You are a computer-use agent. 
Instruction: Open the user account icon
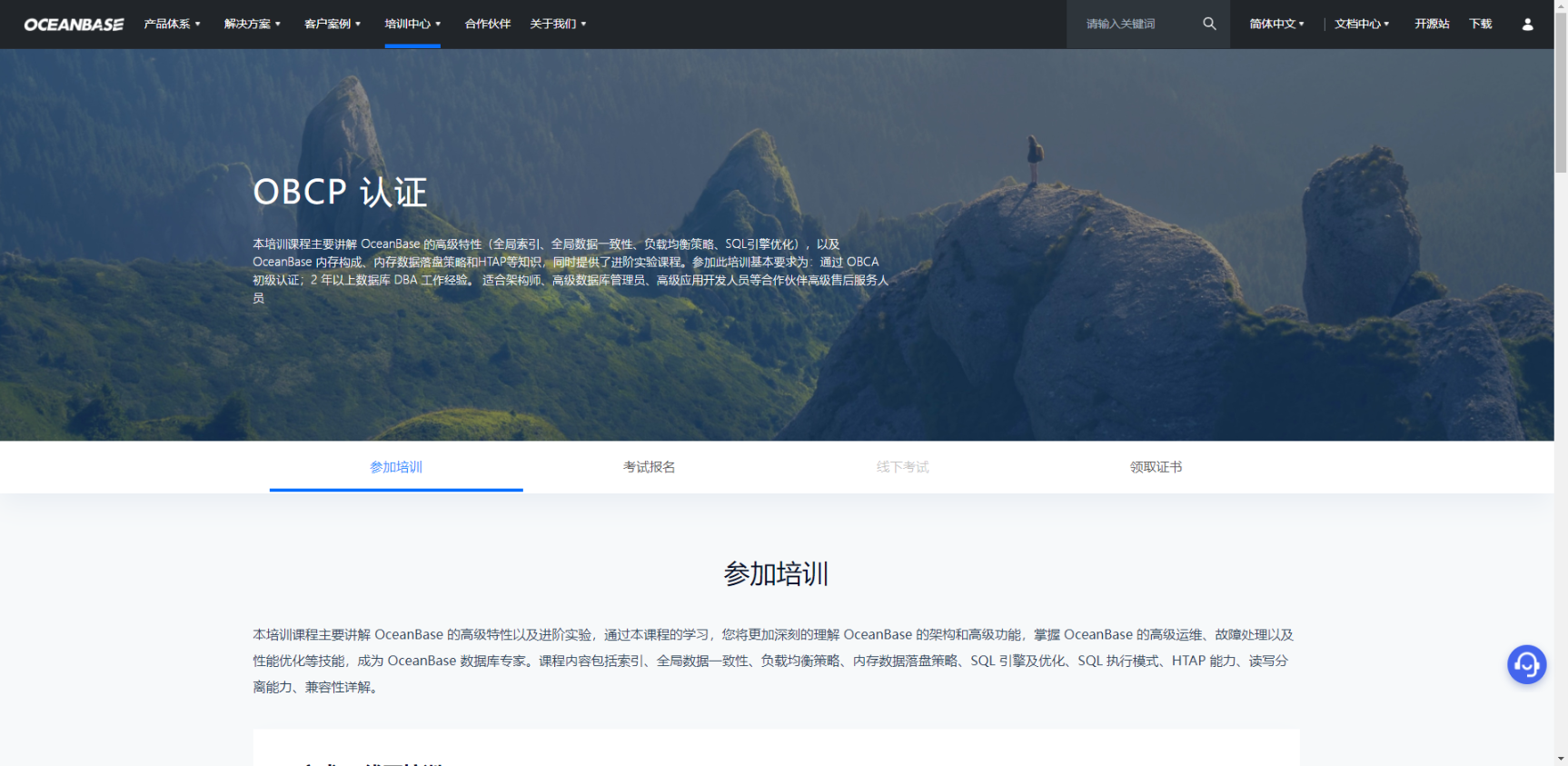1528,25
